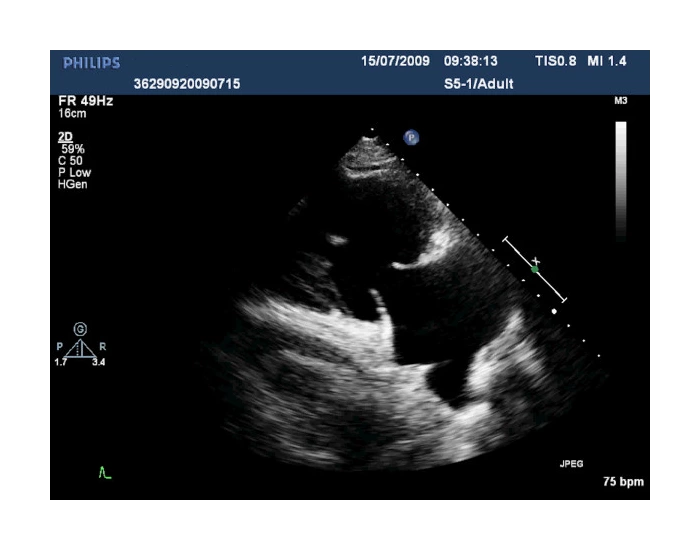Click the 1.7 value under triangle

(x=60, y=362)
